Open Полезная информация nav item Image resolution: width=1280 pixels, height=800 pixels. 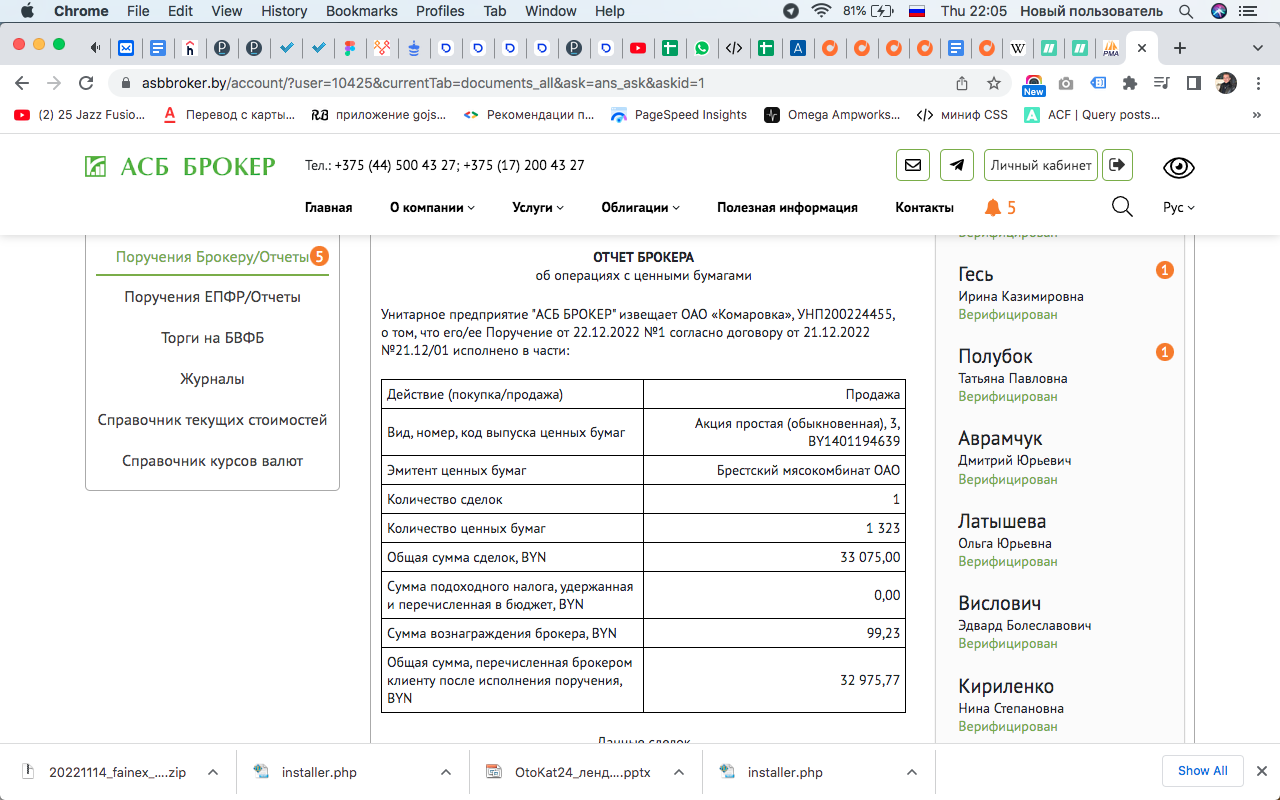(787, 208)
